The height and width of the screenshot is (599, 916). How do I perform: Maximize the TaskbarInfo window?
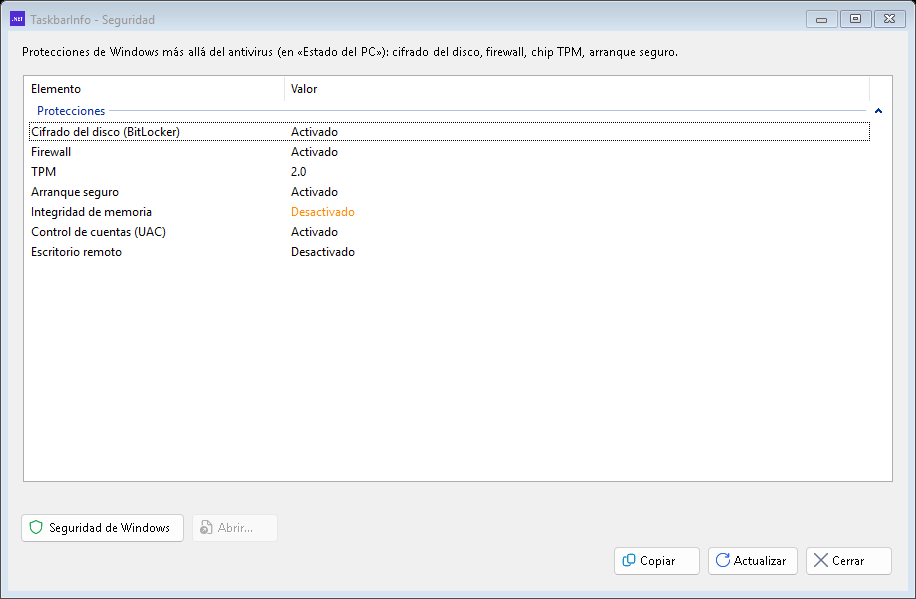pos(855,19)
